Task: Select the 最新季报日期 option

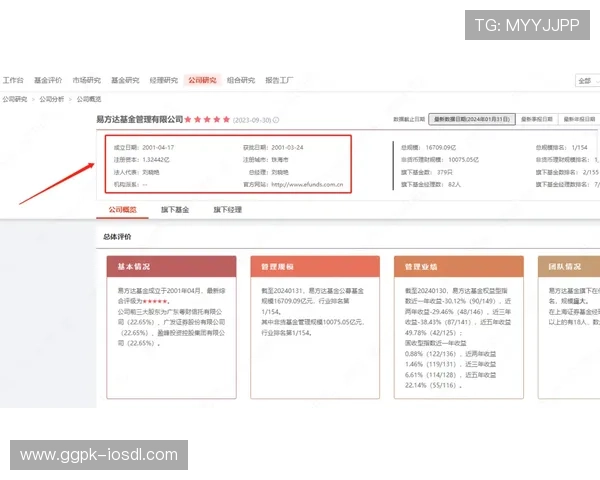Action: 537,119
